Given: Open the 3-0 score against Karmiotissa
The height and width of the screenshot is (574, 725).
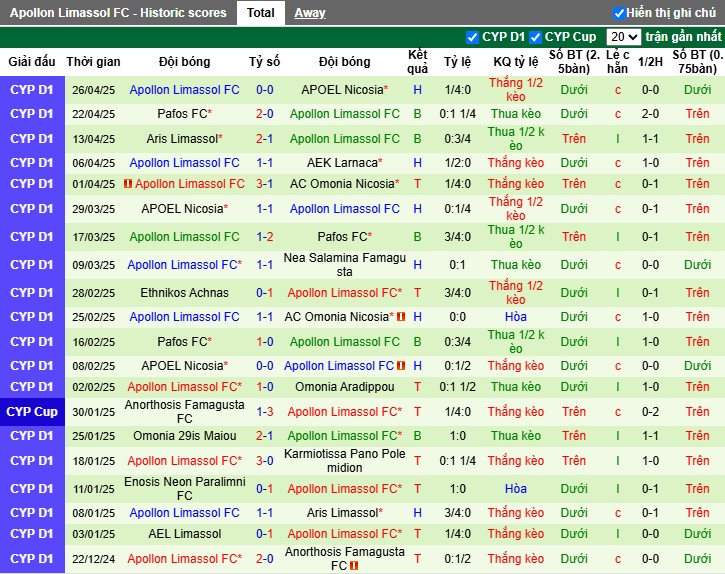Looking at the screenshot, I should click(x=264, y=461).
